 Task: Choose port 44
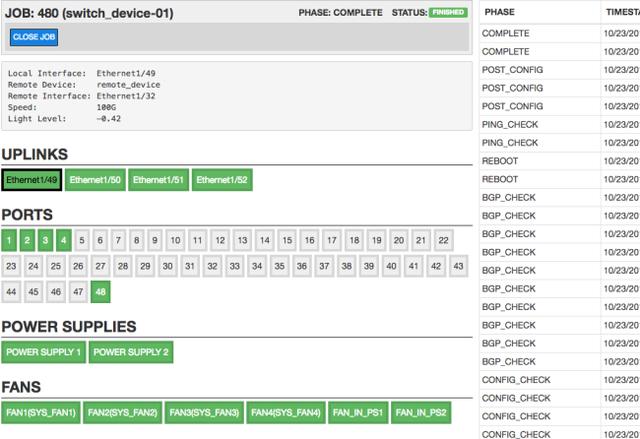pos(11,292)
